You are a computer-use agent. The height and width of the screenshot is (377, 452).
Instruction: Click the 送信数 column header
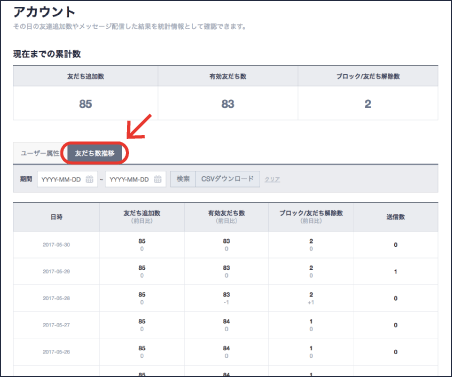click(x=396, y=217)
